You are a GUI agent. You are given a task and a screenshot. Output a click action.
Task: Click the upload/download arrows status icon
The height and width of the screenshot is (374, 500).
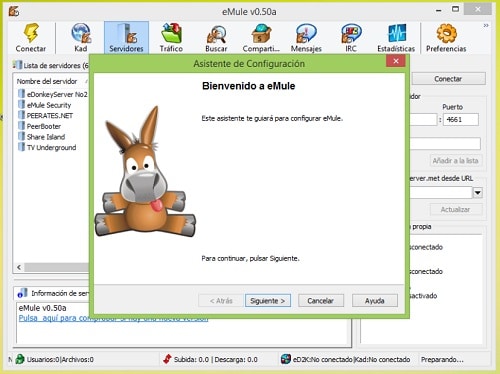[167, 359]
